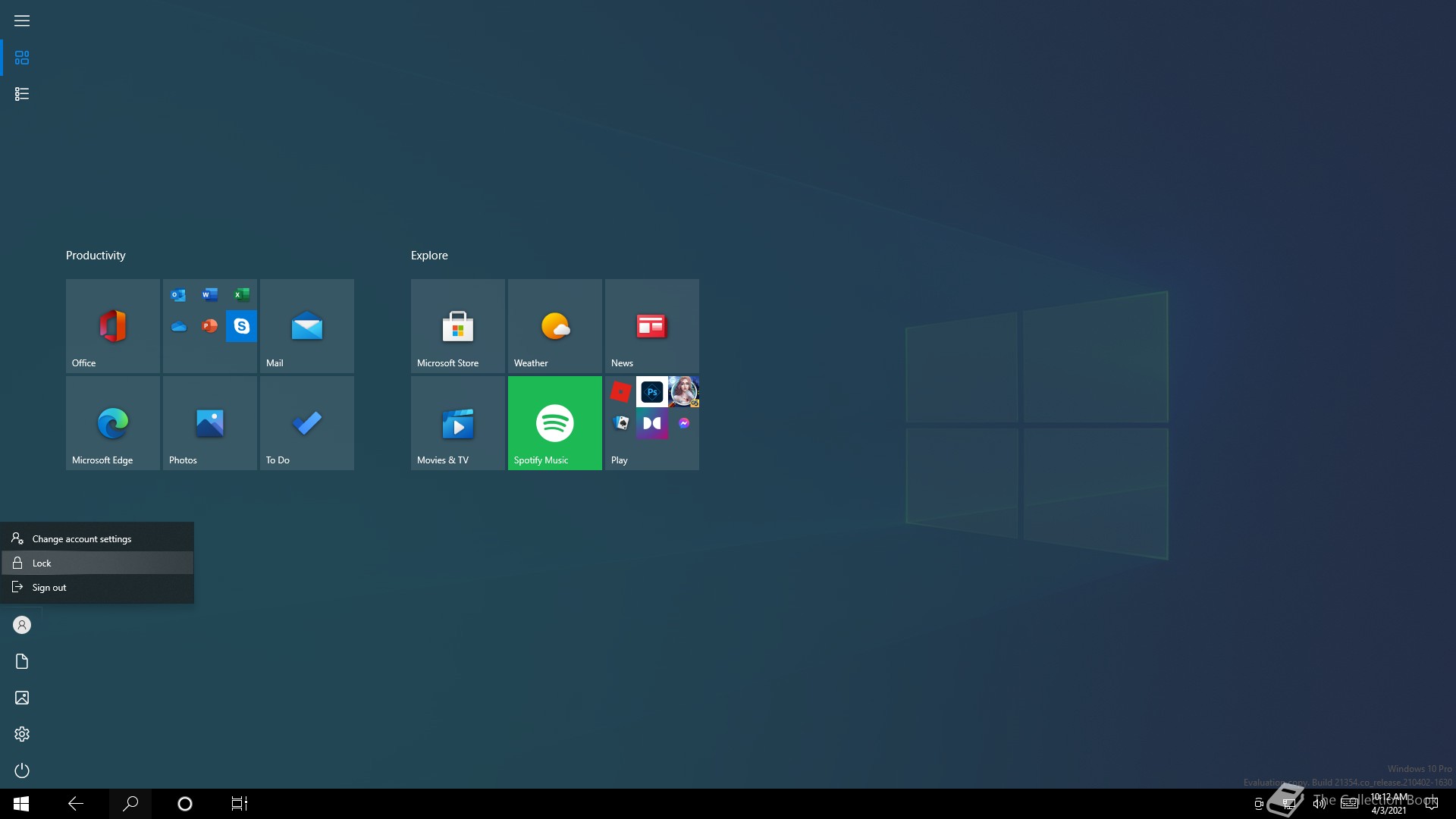Open Skype in the Office folder tile
Image resolution: width=1456 pixels, height=819 pixels.
(242, 326)
